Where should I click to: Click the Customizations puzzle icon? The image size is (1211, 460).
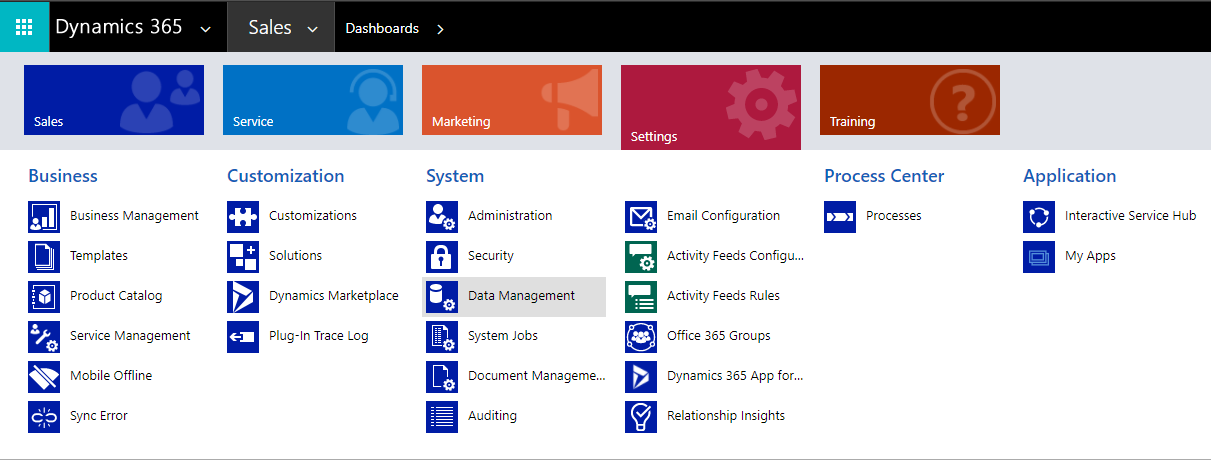click(x=243, y=217)
